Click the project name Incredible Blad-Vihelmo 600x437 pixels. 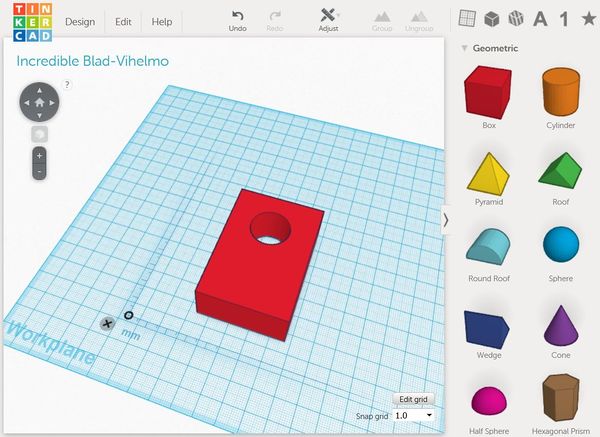[92, 61]
